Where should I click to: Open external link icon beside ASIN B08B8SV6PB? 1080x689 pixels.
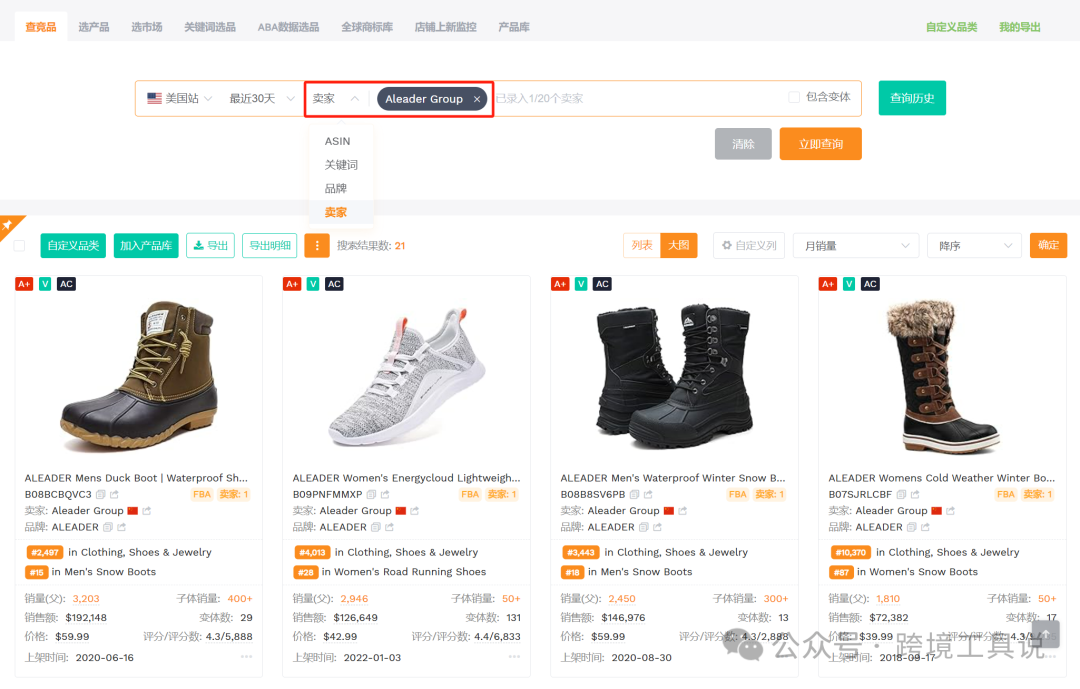coord(648,494)
